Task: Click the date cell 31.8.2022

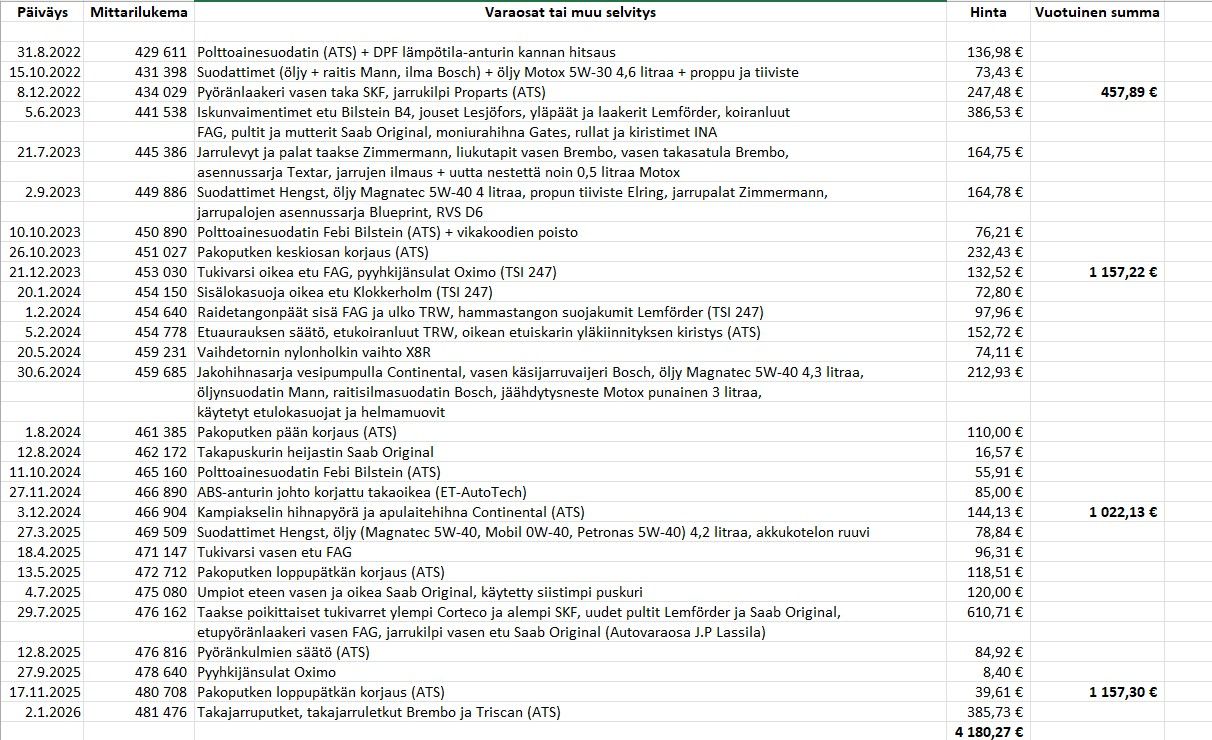Action: point(42,52)
